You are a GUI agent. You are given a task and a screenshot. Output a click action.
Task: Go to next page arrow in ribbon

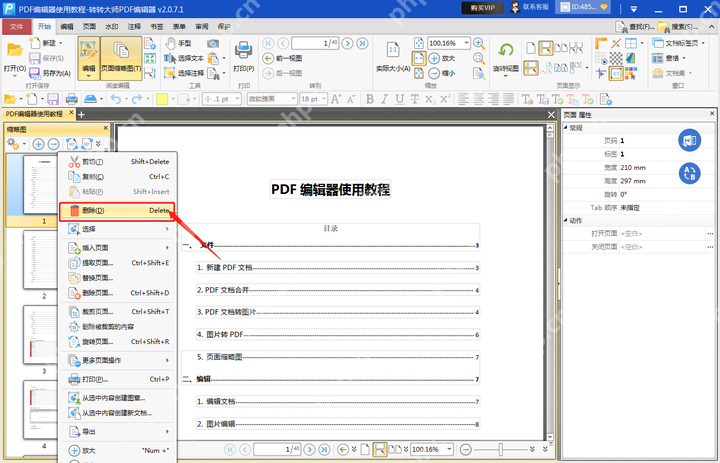point(348,44)
